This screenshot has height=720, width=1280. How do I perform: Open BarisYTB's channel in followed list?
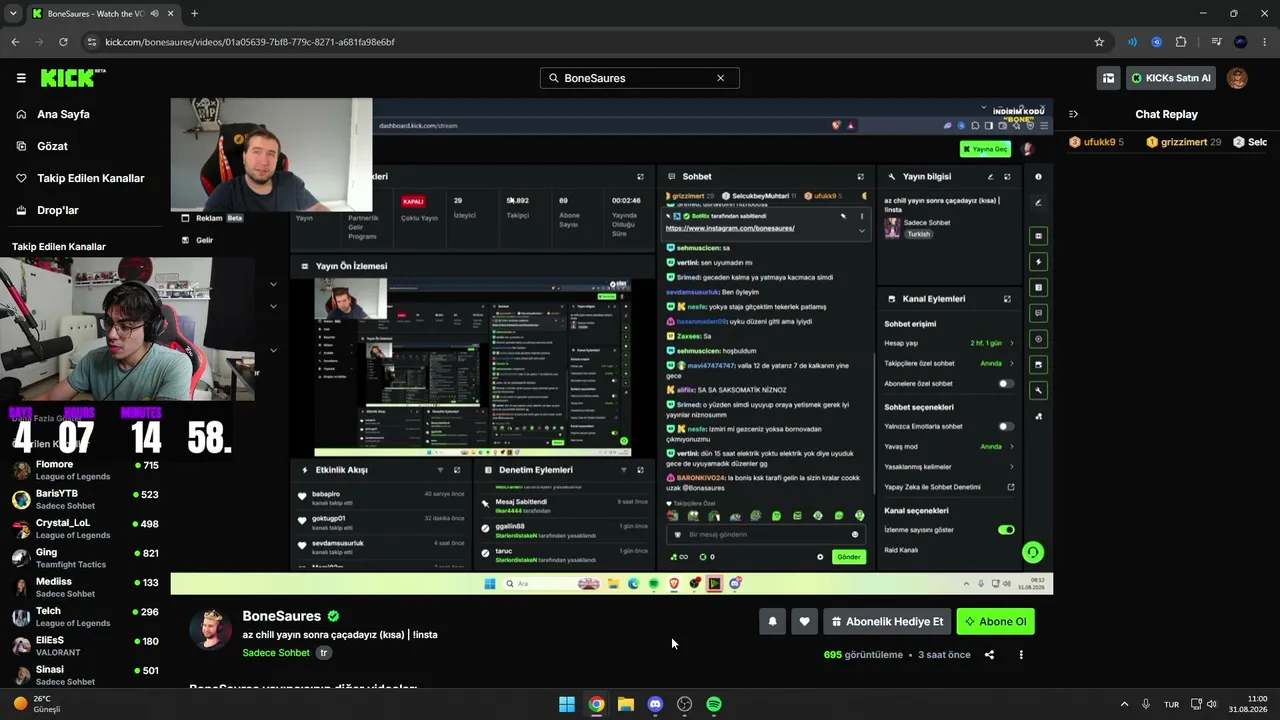point(85,500)
